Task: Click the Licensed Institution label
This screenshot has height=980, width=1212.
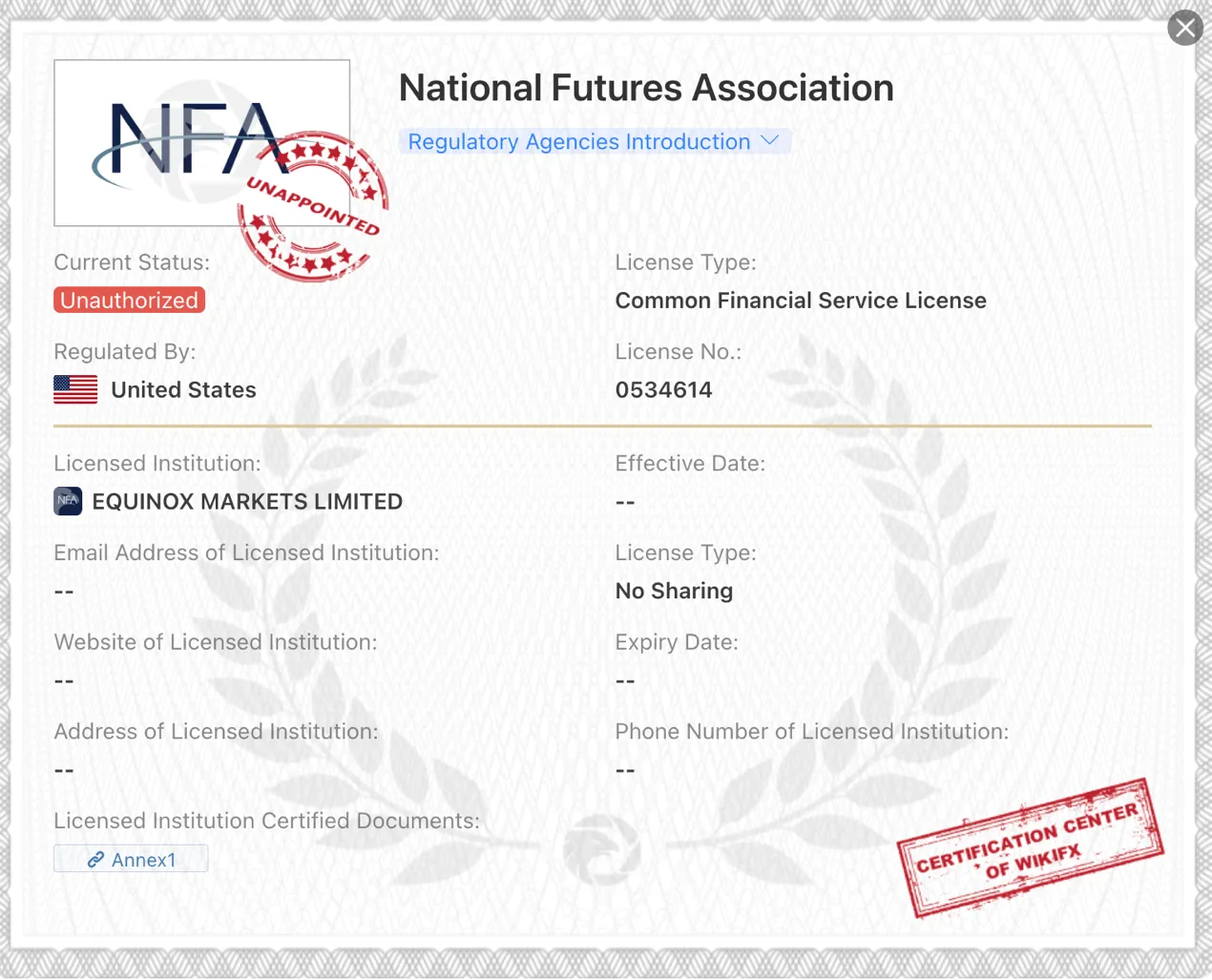Action: tap(157, 464)
